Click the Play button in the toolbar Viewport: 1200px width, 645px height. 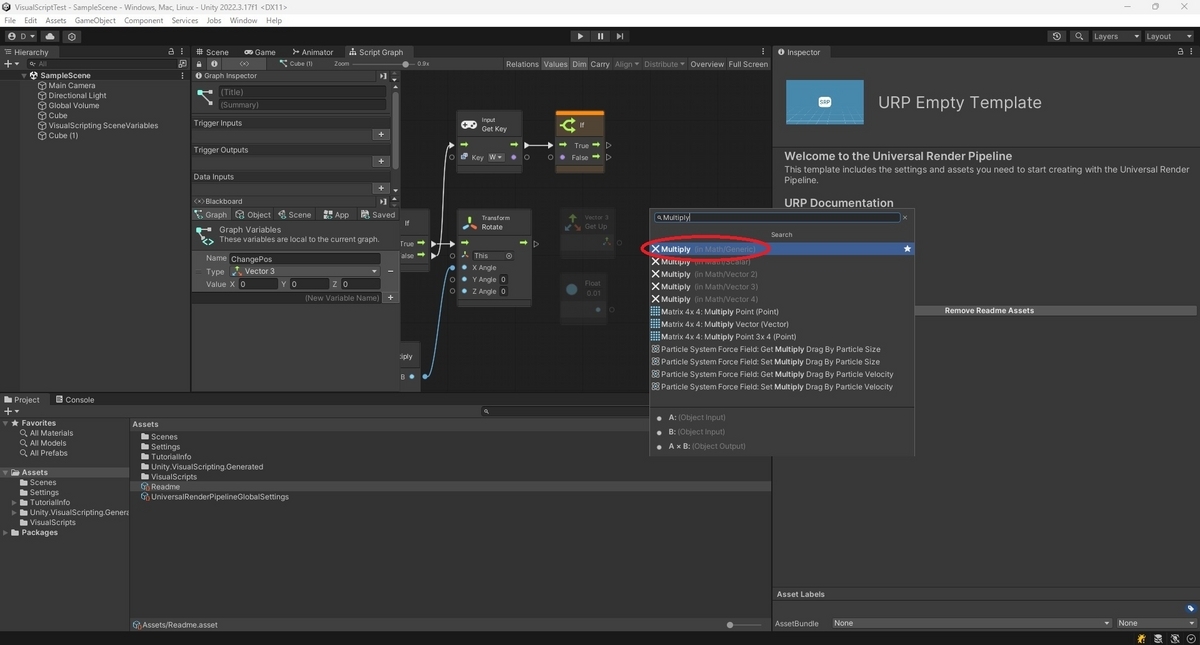pyautogui.click(x=580, y=36)
